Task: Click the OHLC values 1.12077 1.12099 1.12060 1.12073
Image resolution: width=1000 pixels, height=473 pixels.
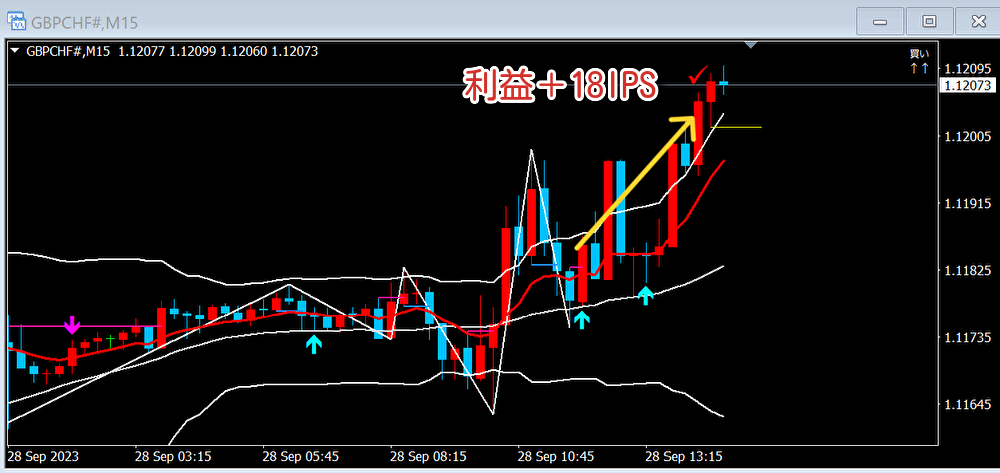Action: coord(217,52)
